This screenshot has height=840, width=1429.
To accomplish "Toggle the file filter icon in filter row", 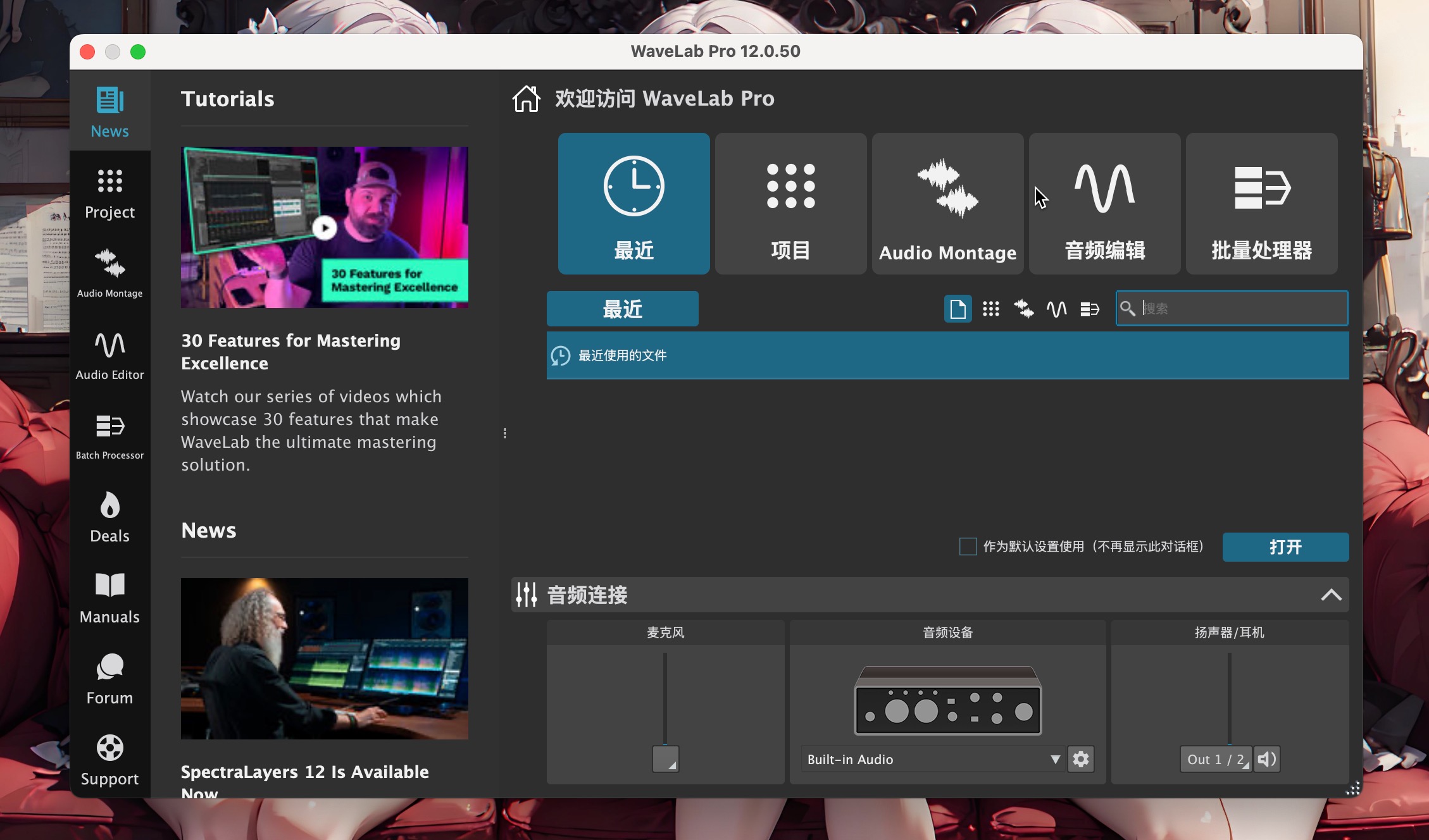I will (958, 309).
